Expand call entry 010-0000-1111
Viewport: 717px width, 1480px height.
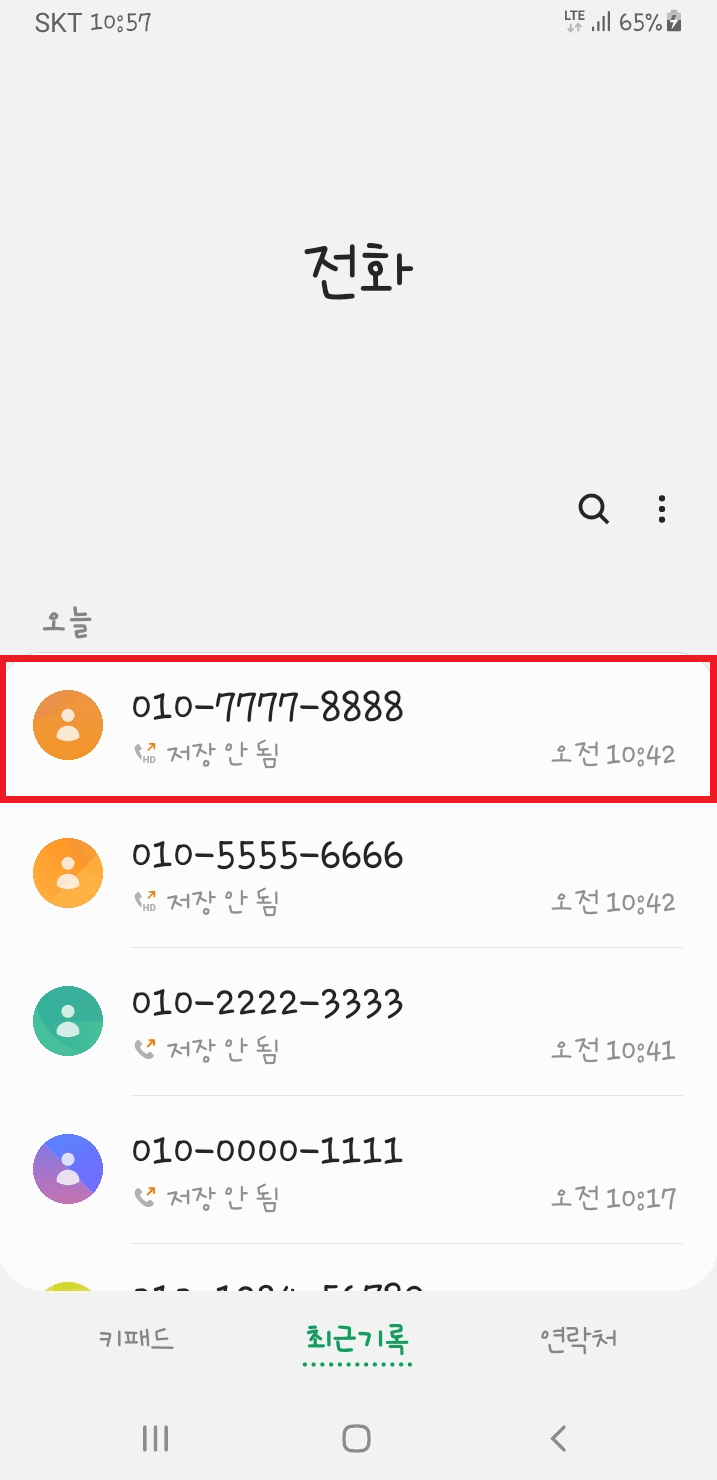(x=358, y=1170)
